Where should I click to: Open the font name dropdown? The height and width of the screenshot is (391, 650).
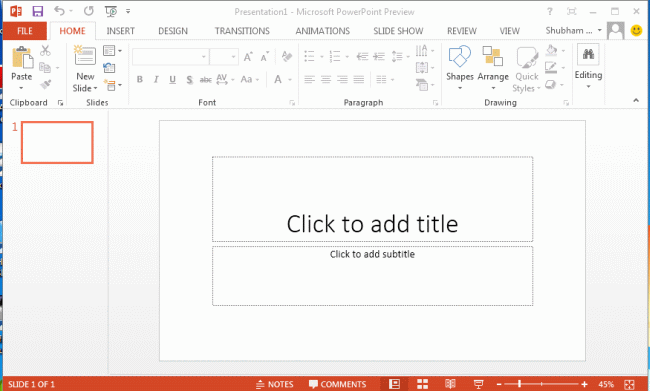click(204, 57)
